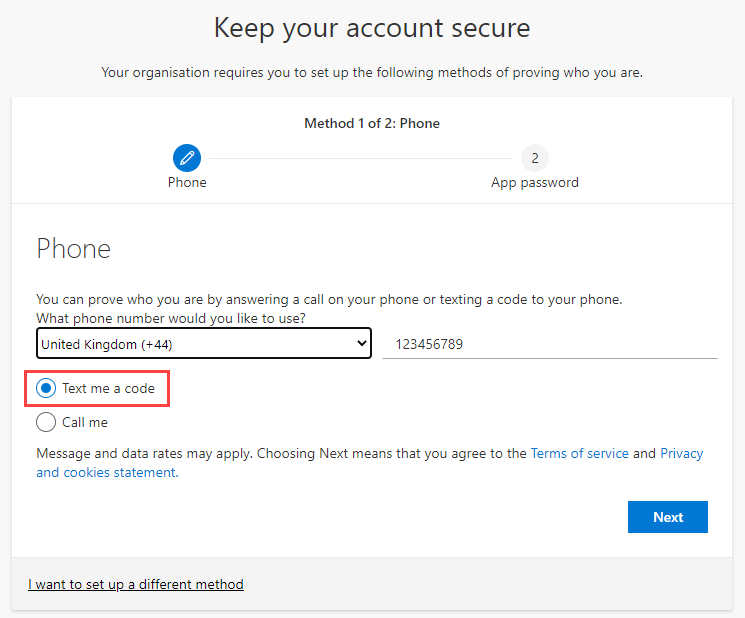The height and width of the screenshot is (618, 745).
Task: Click the 'Method 1 of 2: Phone' title
Action: [372, 123]
